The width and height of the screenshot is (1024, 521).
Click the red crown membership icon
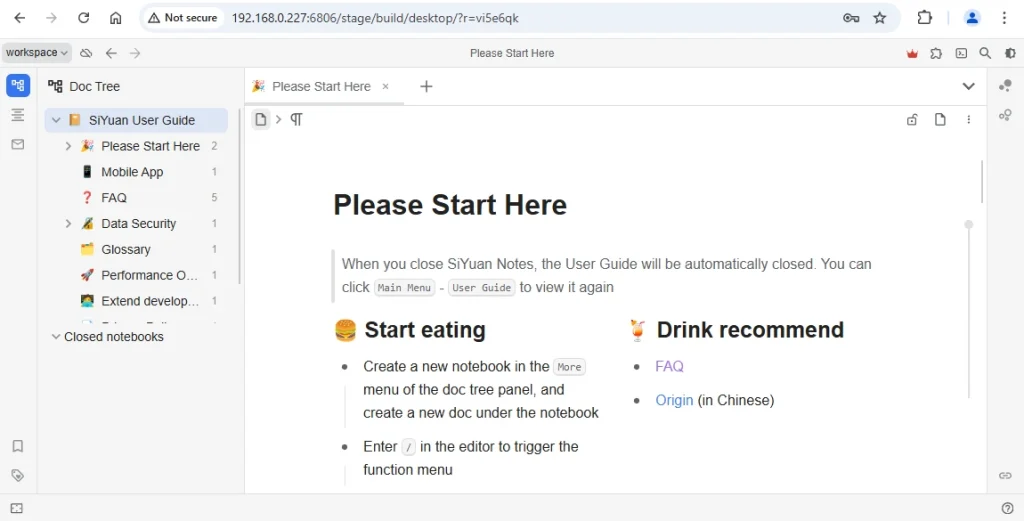click(912, 53)
